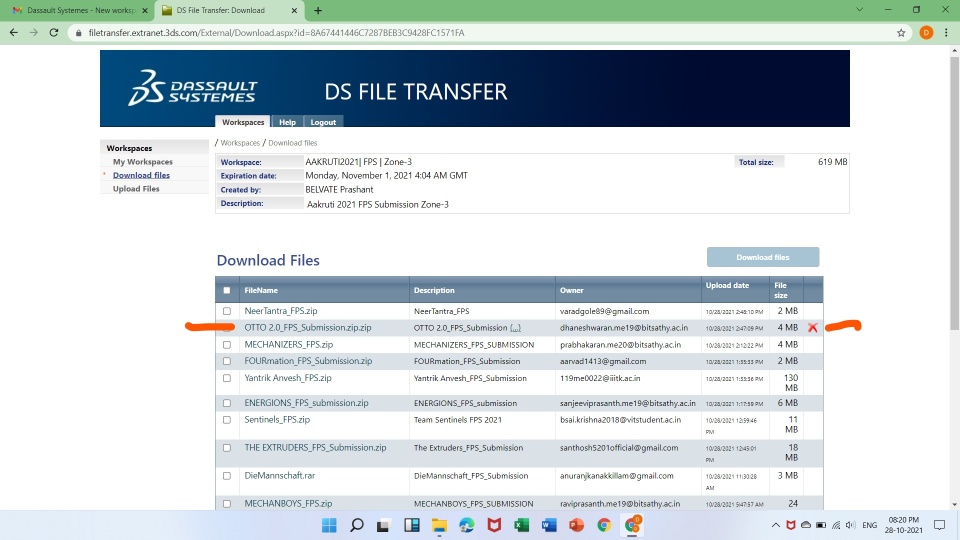Click the Logout nav tab
This screenshot has height=540, width=960.
(323, 122)
